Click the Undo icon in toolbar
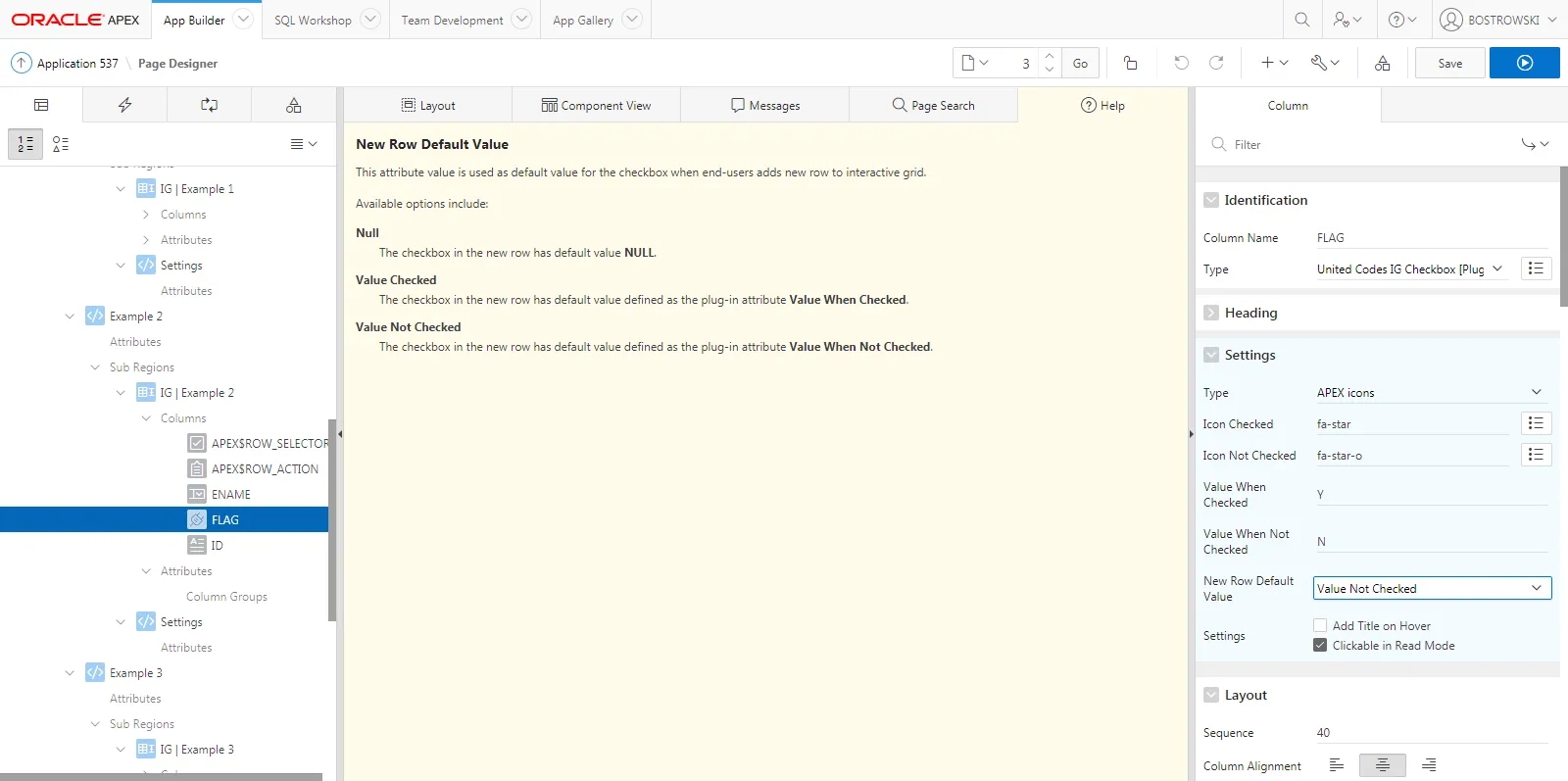Viewport: 1568px width, 781px height. click(1181, 63)
